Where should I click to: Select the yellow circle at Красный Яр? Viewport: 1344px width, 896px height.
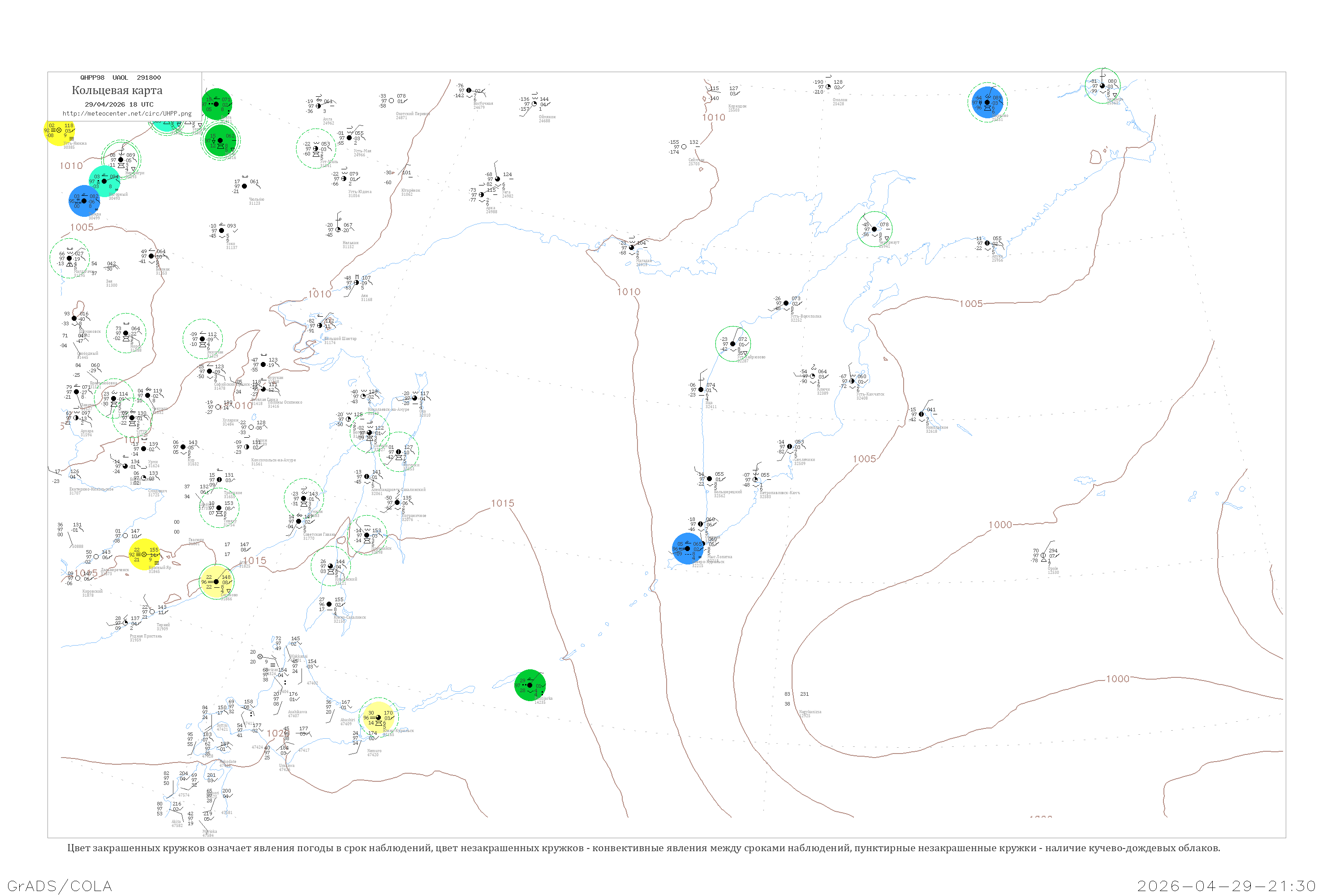(144, 554)
